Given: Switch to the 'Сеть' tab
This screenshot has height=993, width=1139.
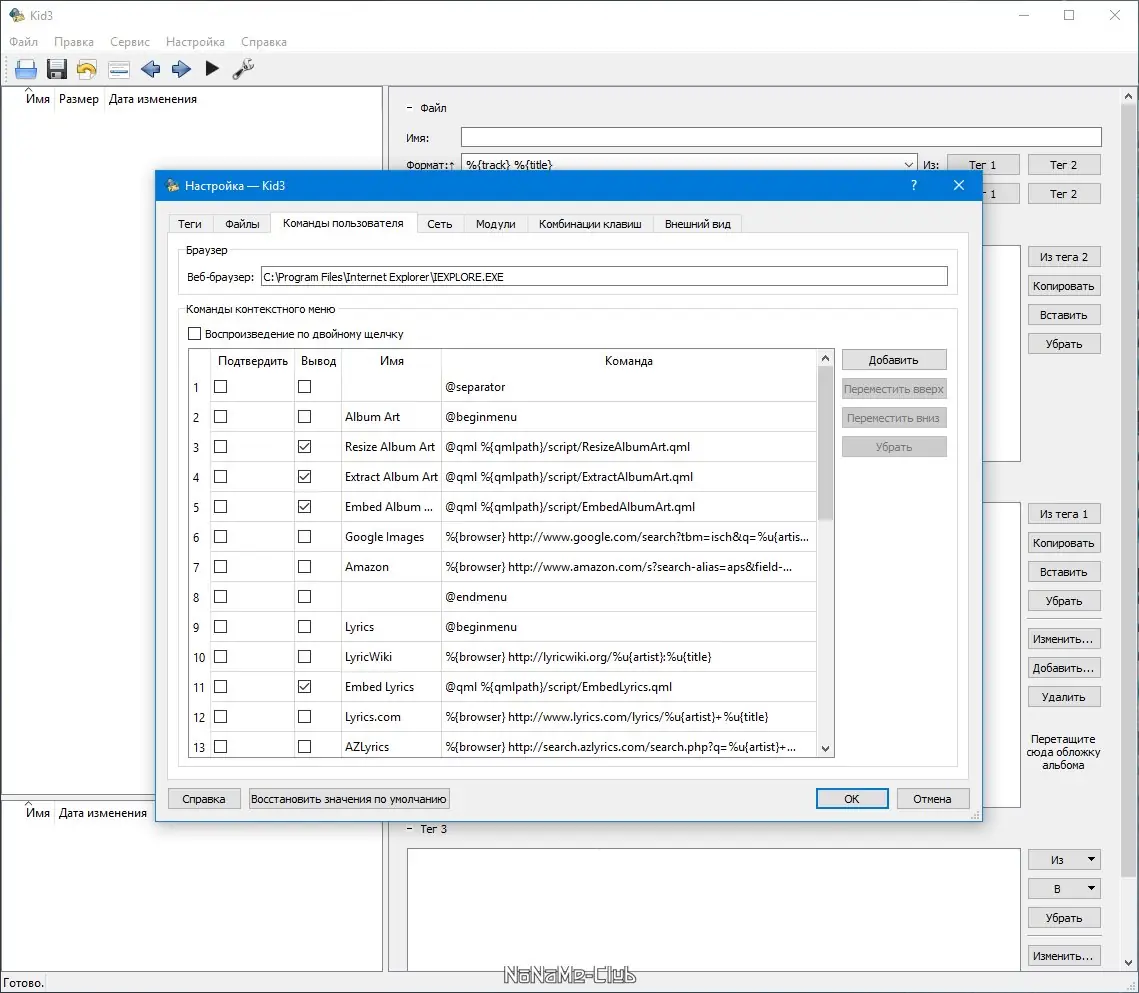Looking at the screenshot, I should 440,224.
